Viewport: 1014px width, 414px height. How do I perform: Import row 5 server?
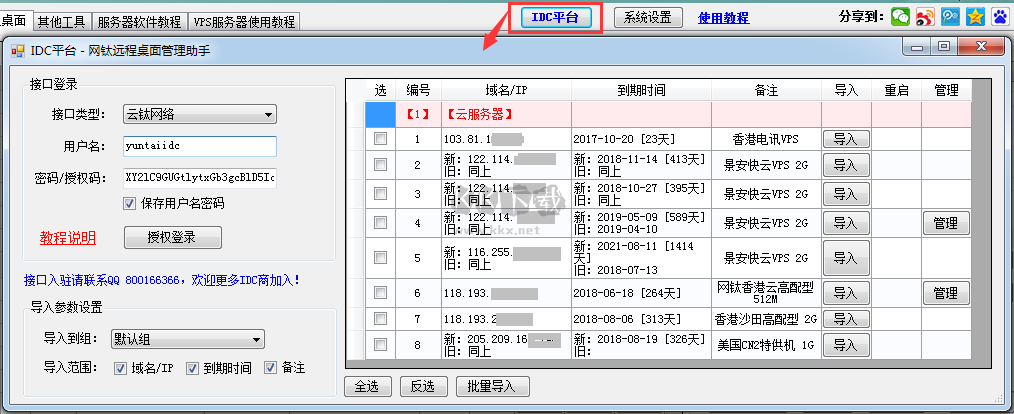[x=846, y=258]
